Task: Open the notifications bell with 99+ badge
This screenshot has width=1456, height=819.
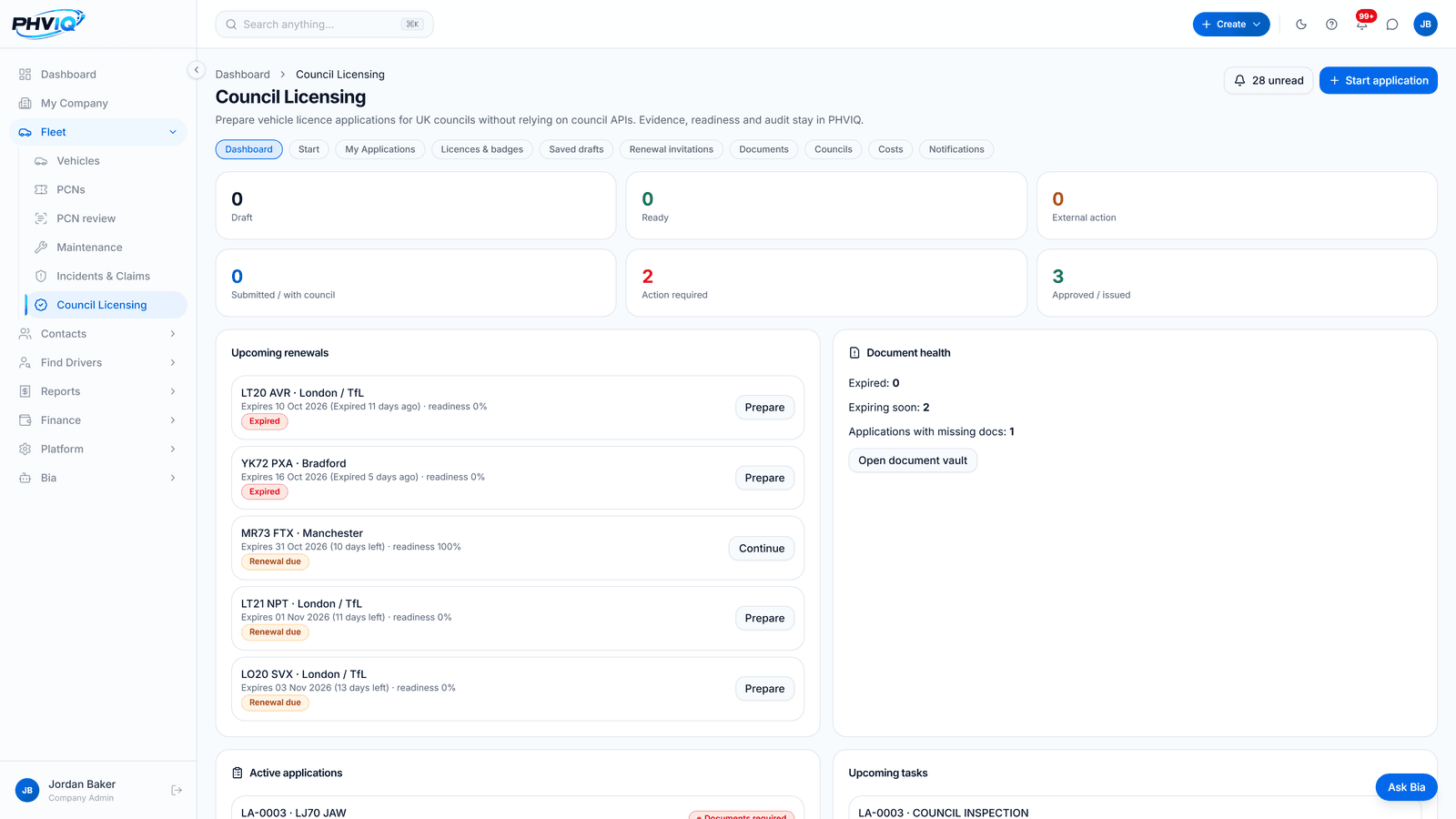Action: tap(1362, 25)
